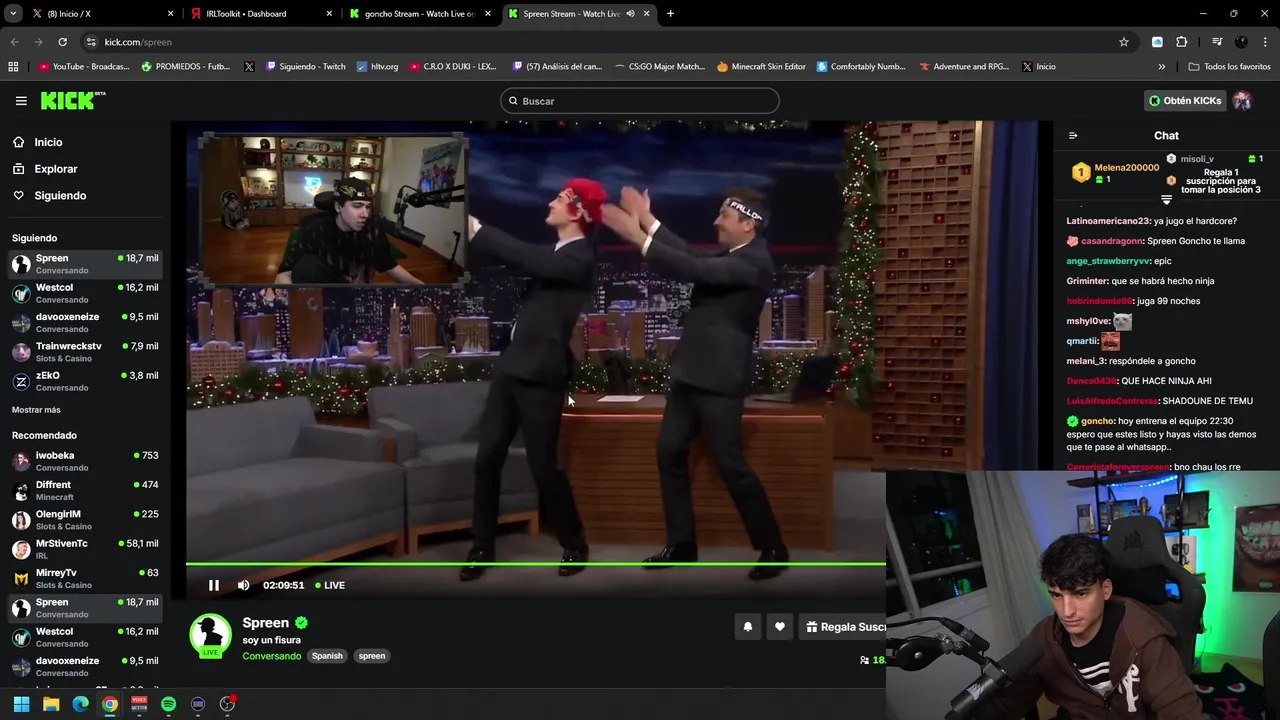Viewport: 1280px width, 720px height.
Task: Seek on the green video progress bar
Action: [535, 564]
